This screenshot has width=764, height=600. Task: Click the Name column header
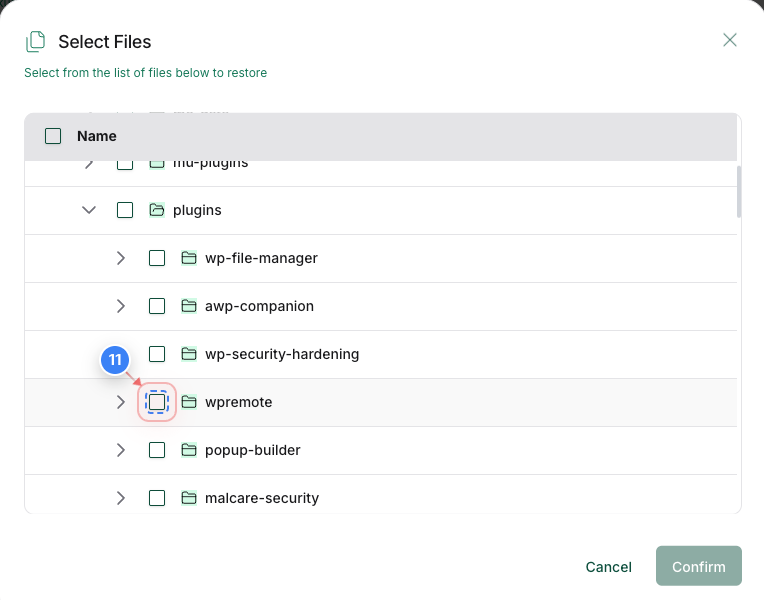click(x=96, y=136)
